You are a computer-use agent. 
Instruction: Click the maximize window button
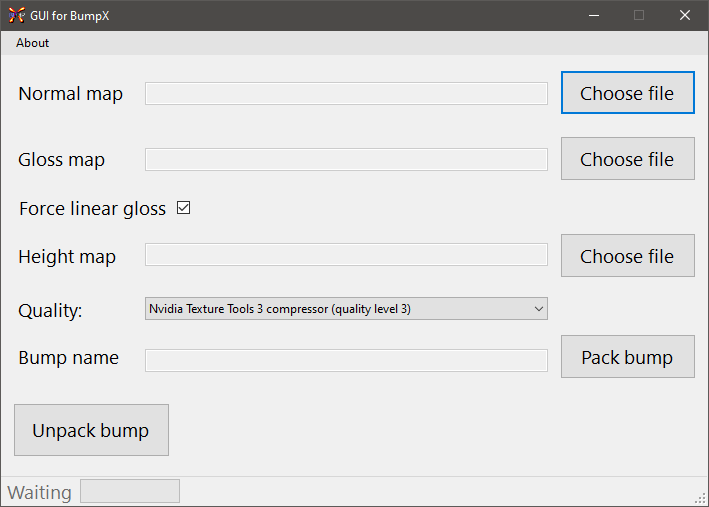[x=639, y=15]
